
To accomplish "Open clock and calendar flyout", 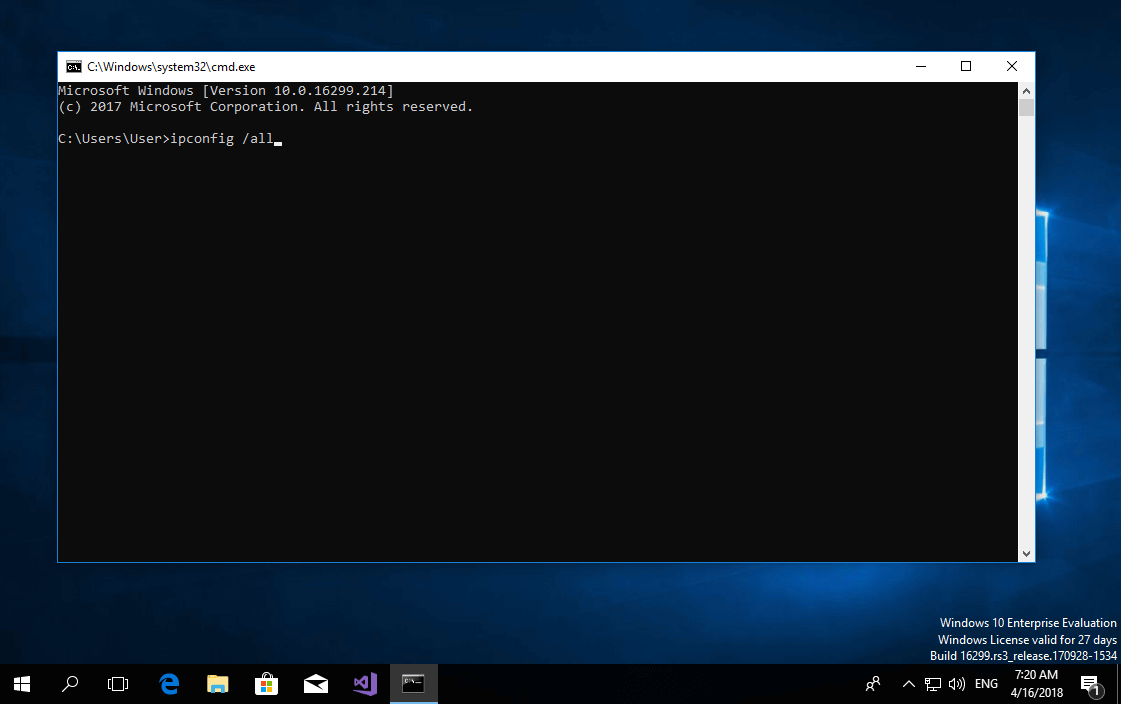I will [x=1037, y=684].
